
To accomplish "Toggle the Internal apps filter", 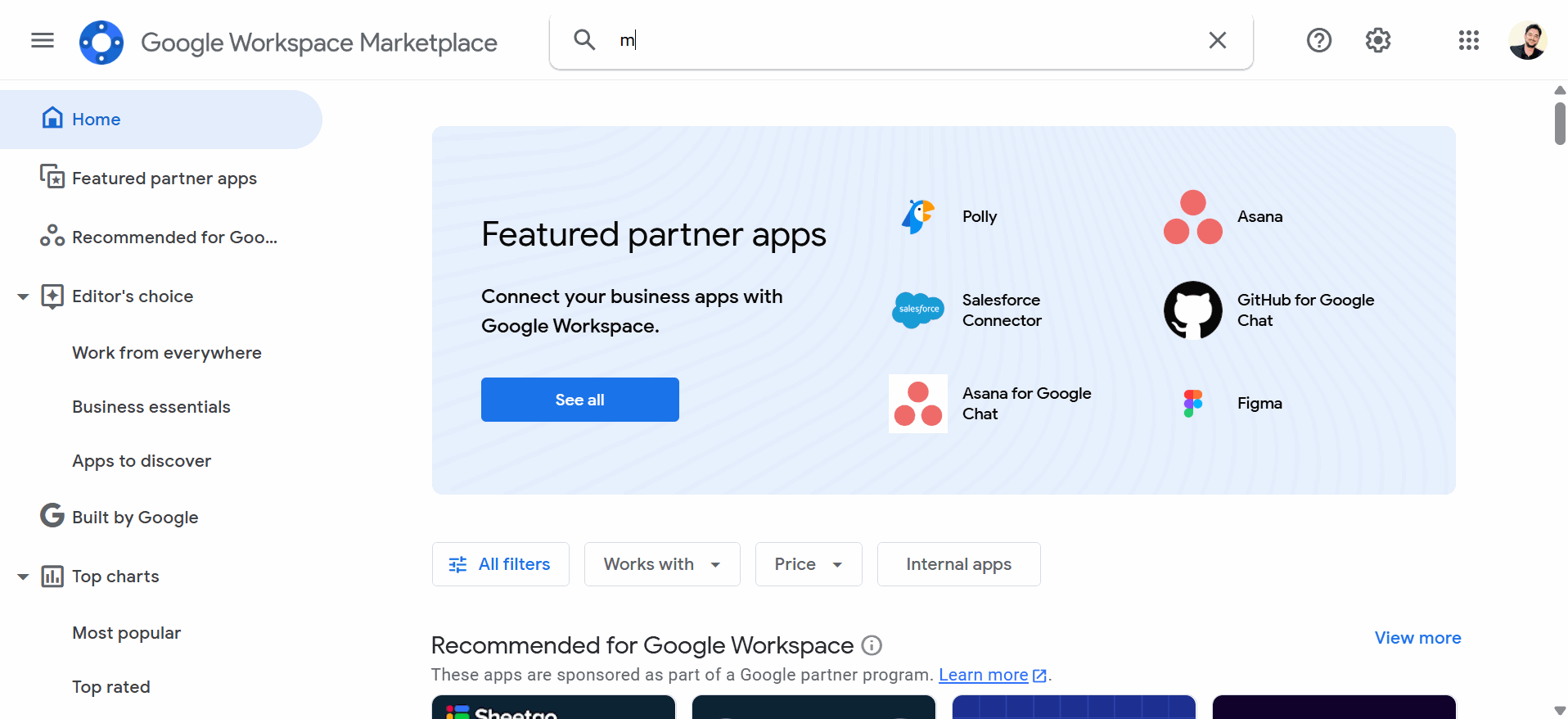I will tap(959, 564).
